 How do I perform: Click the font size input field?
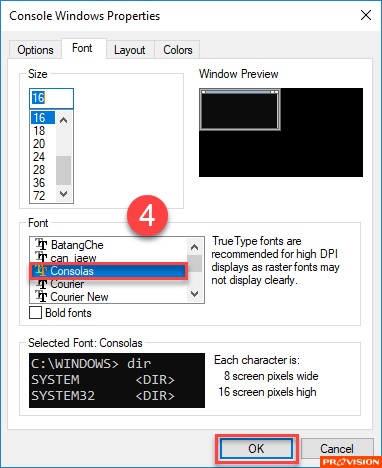(51, 98)
